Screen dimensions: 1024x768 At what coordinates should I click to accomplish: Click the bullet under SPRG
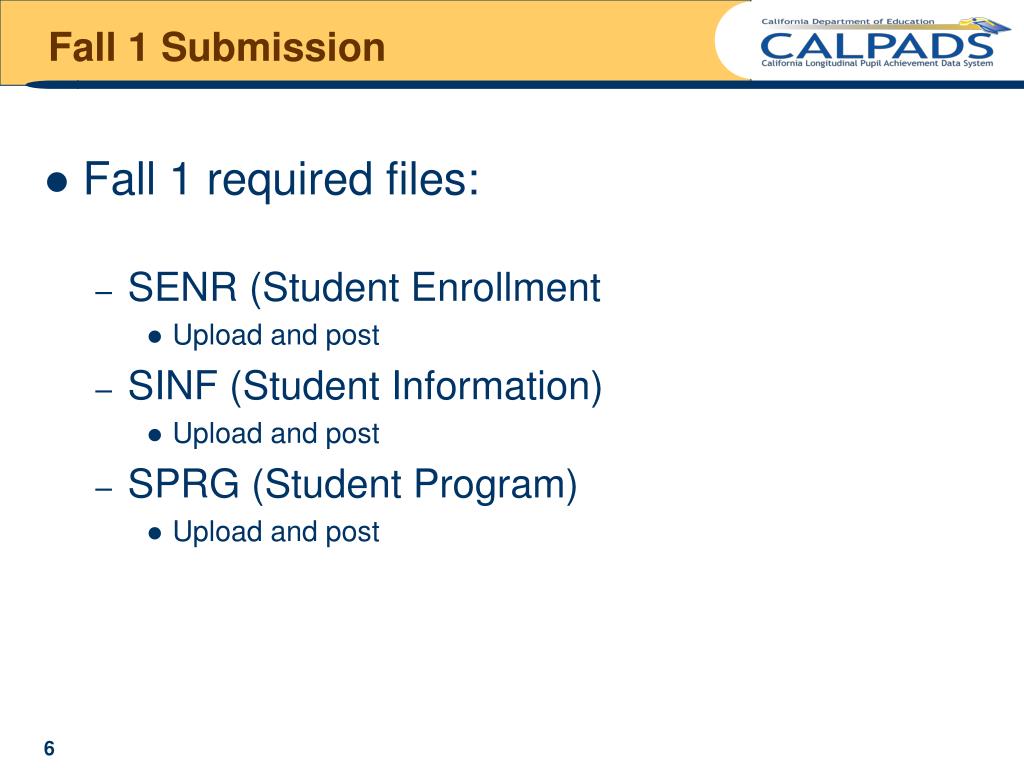point(155,534)
